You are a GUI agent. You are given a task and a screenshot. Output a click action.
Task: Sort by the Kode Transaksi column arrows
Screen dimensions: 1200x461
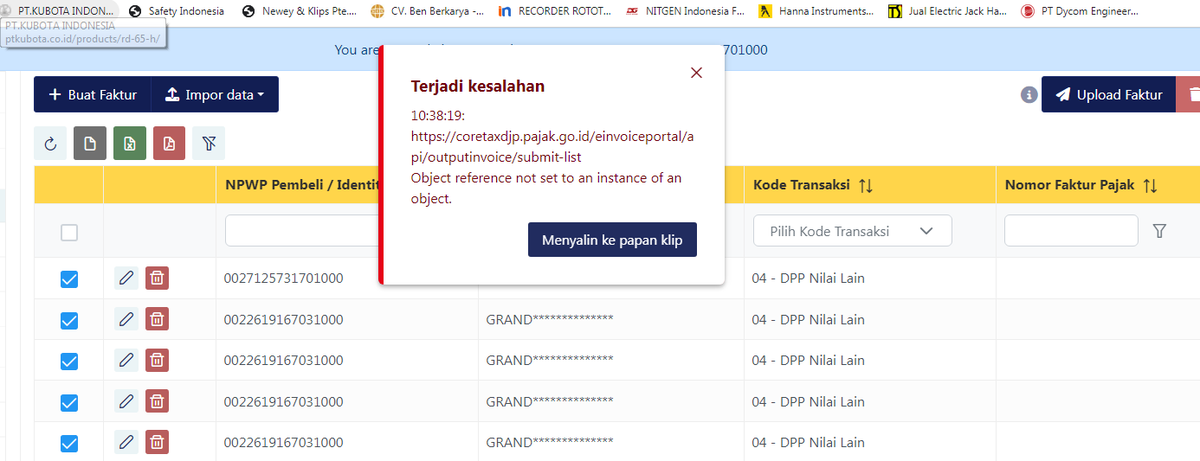pos(866,186)
